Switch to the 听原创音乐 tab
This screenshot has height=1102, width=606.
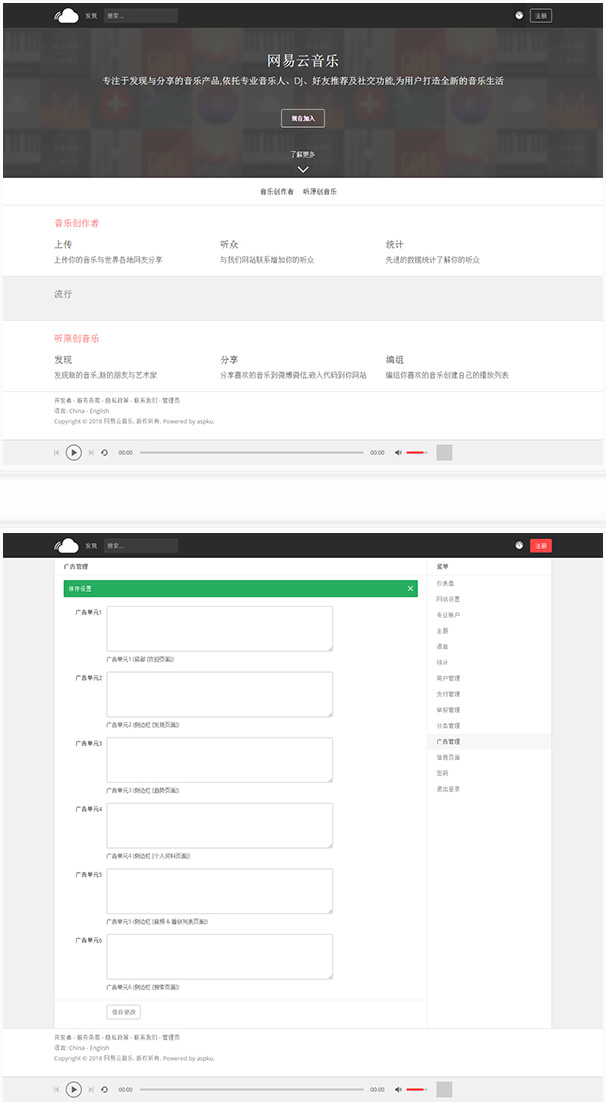(x=320, y=191)
